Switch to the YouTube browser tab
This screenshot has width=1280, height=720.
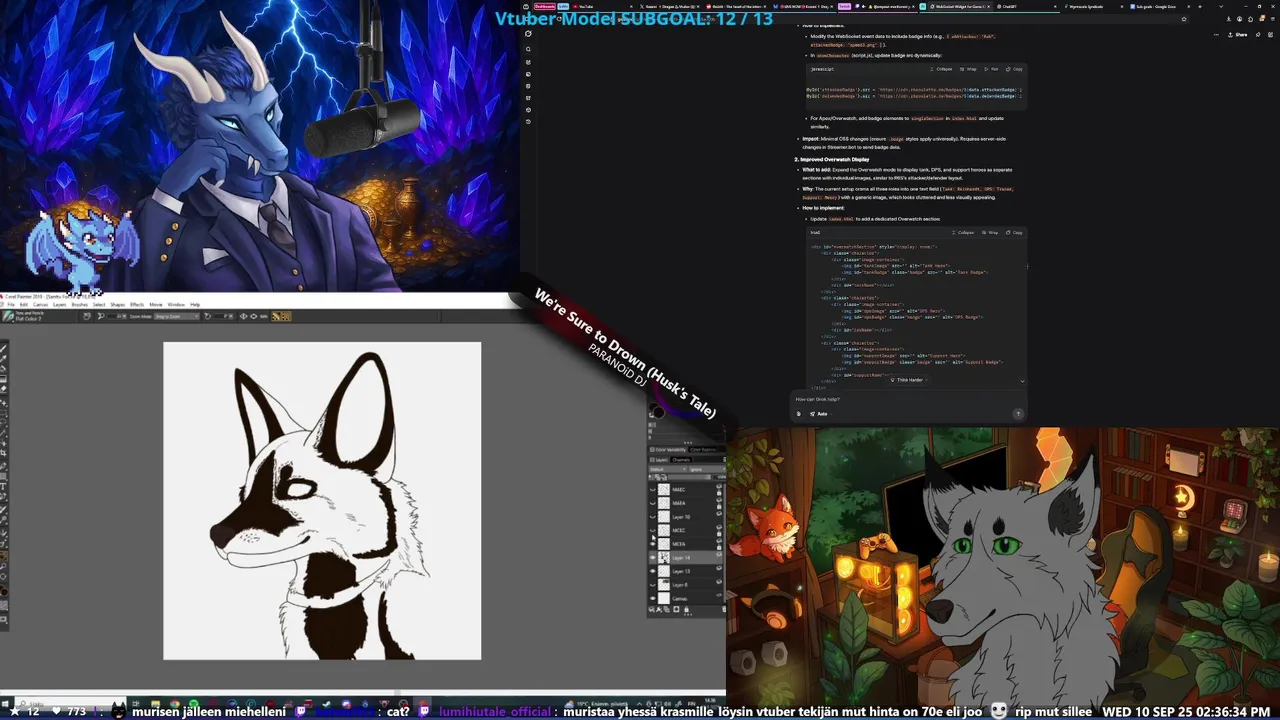pos(588,7)
